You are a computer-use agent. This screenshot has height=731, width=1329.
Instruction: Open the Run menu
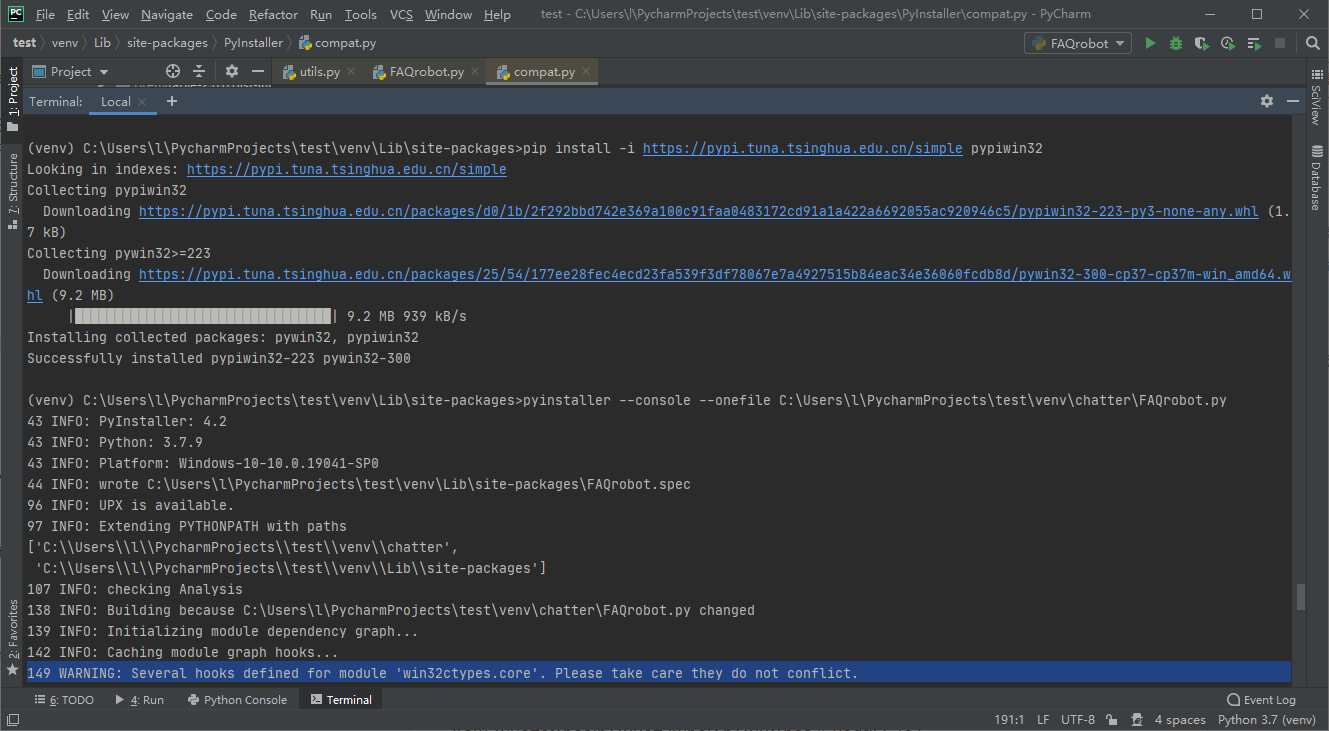321,14
